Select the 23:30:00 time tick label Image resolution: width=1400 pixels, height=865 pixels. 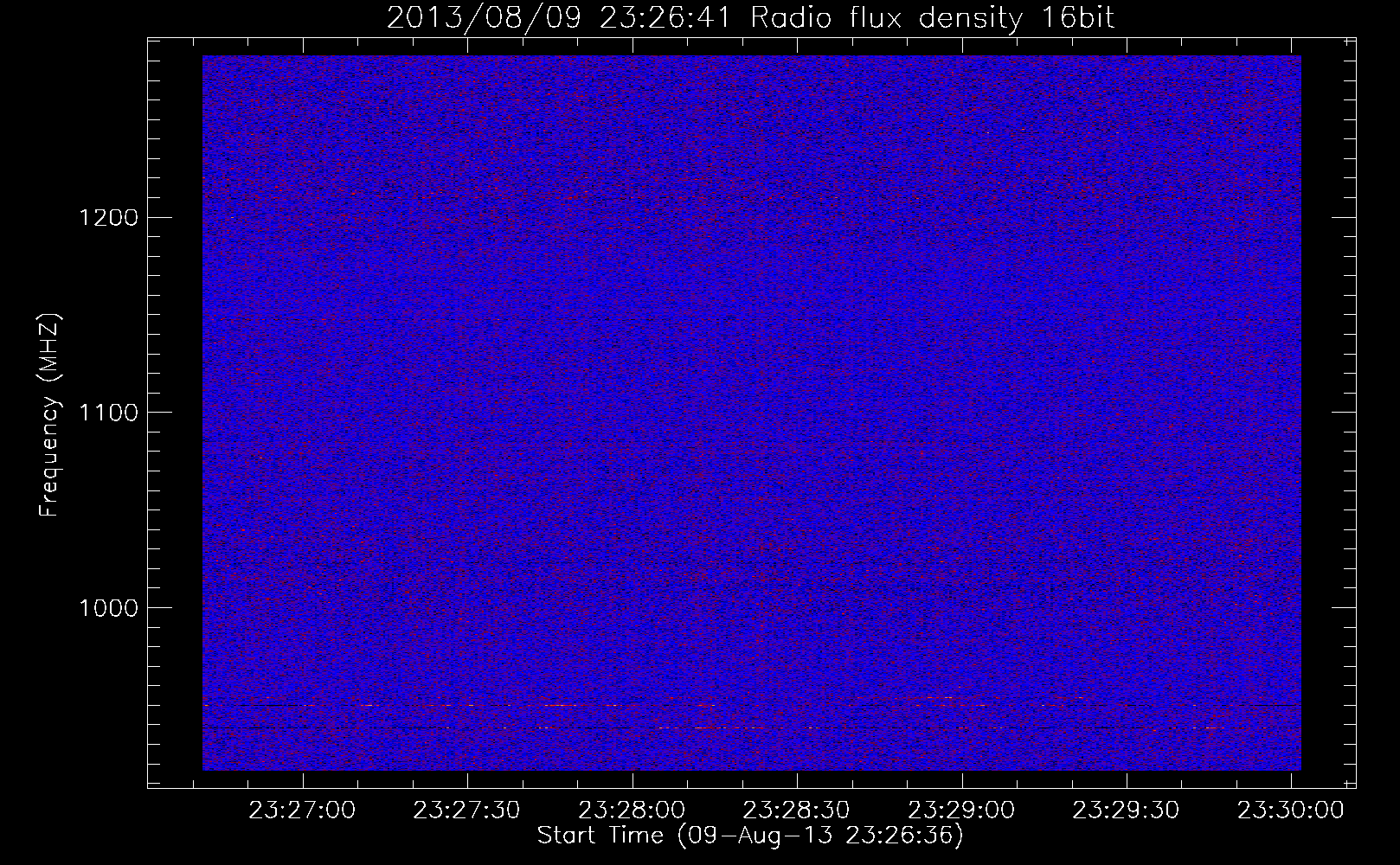click(x=1291, y=811)
